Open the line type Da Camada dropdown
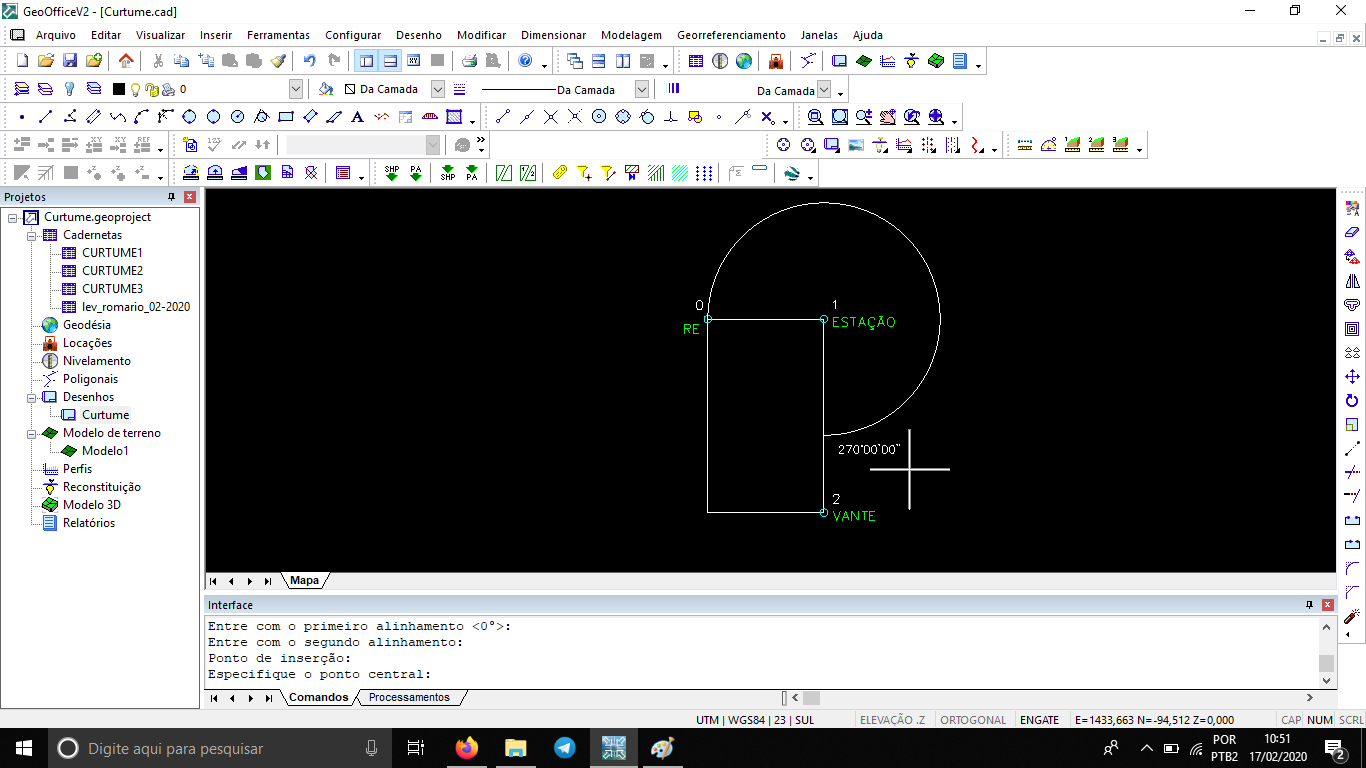Image resolution: width=1366 pixels, height=768 pixels. click(x=641, y=89)
